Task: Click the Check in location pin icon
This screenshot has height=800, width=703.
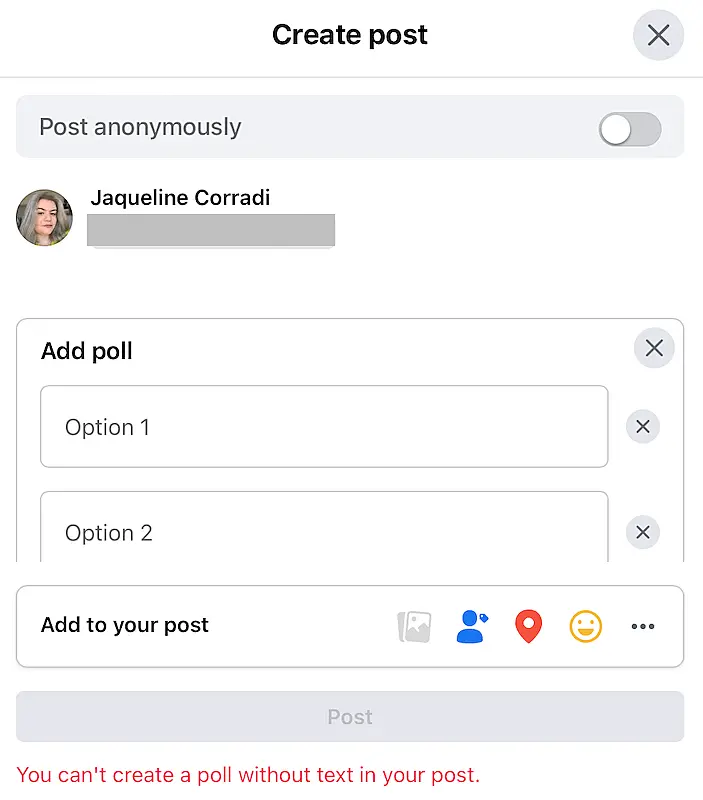Action: [x=528, y=626]
